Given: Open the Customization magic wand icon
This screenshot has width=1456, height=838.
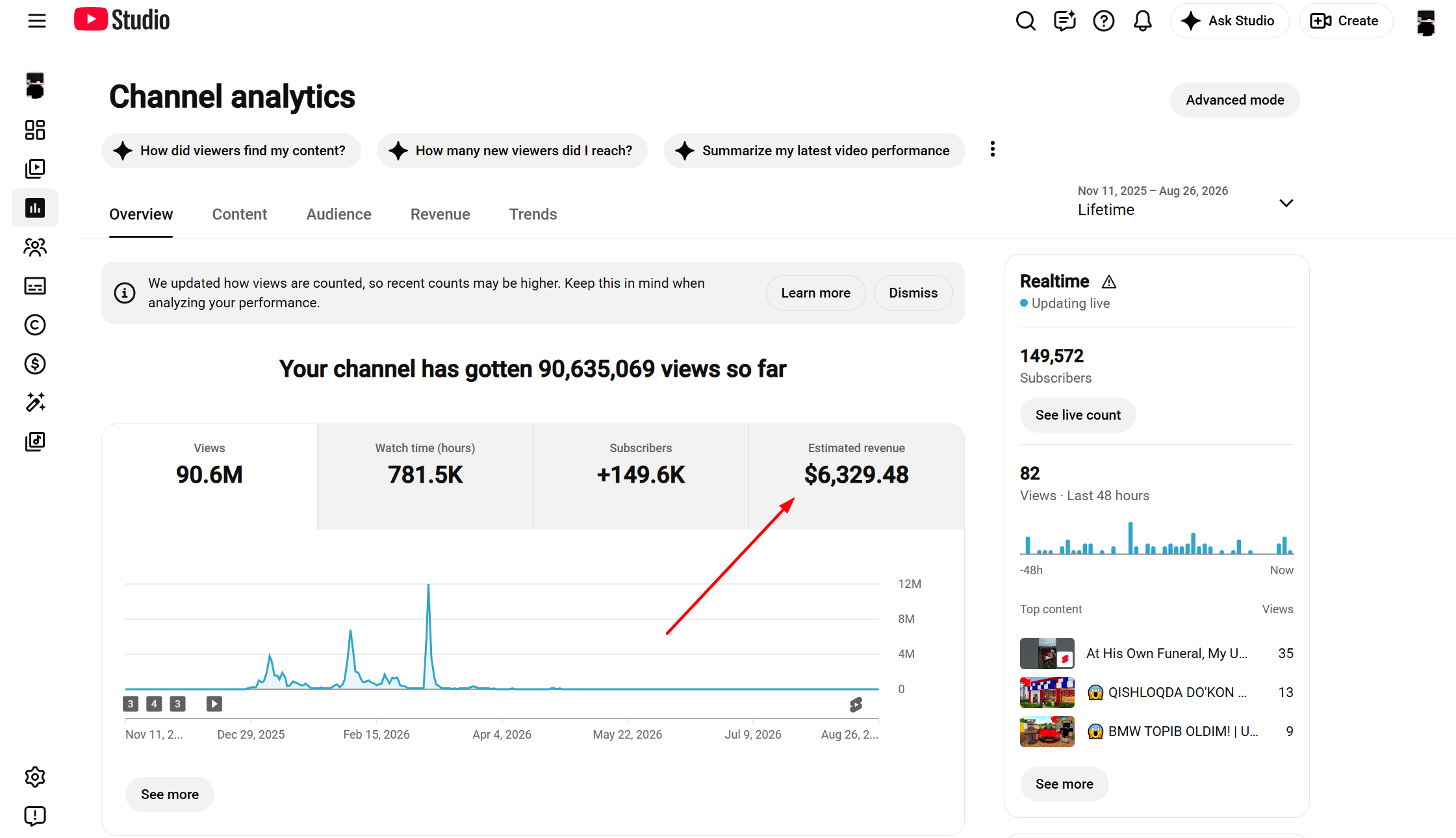Looking at the screenshot, I should pos(35,403).
